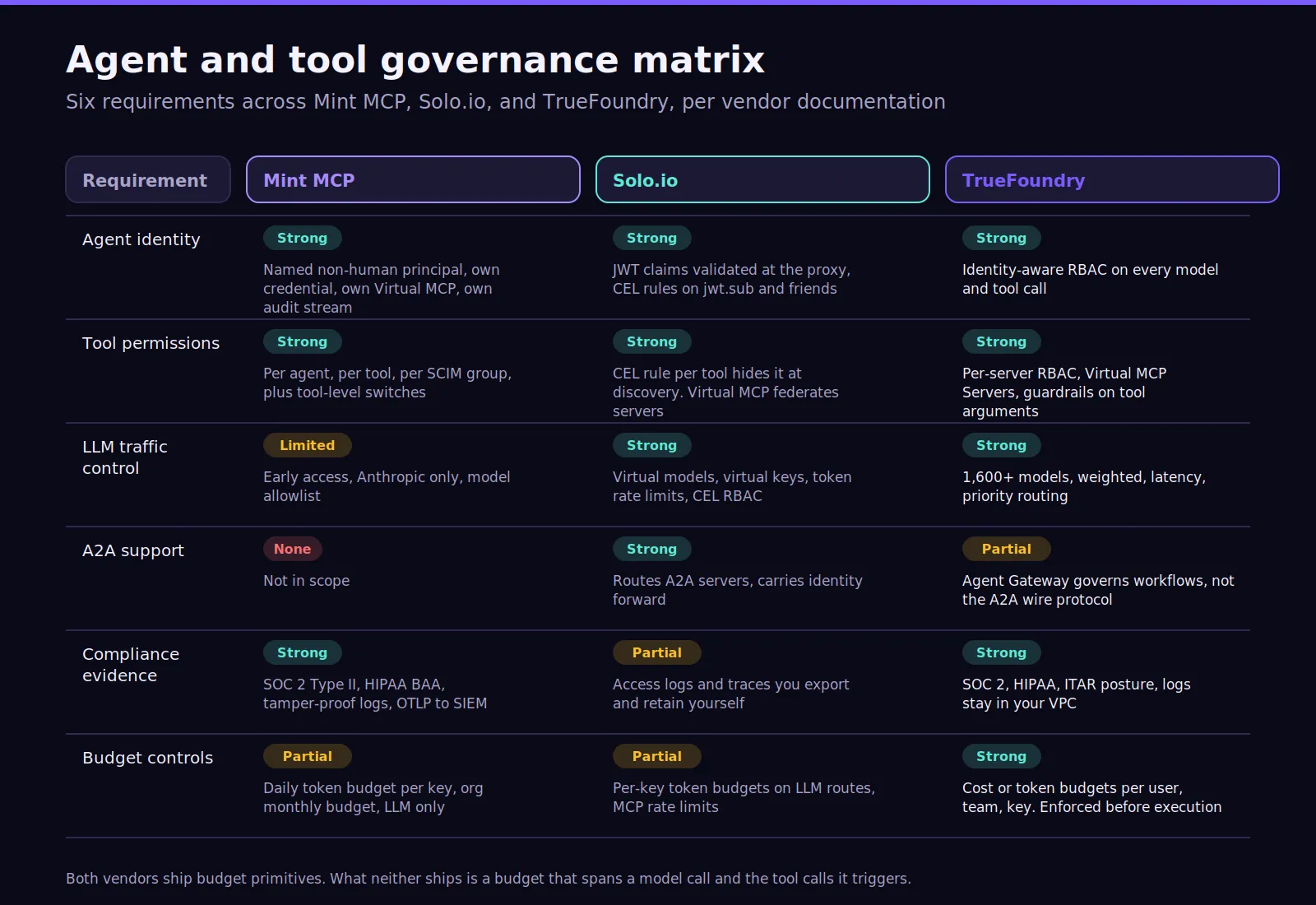The image size is (1316, 905).
Task: Click Mint MCP's Limited badge for LLM traffic control
Action: pos(308,445)
